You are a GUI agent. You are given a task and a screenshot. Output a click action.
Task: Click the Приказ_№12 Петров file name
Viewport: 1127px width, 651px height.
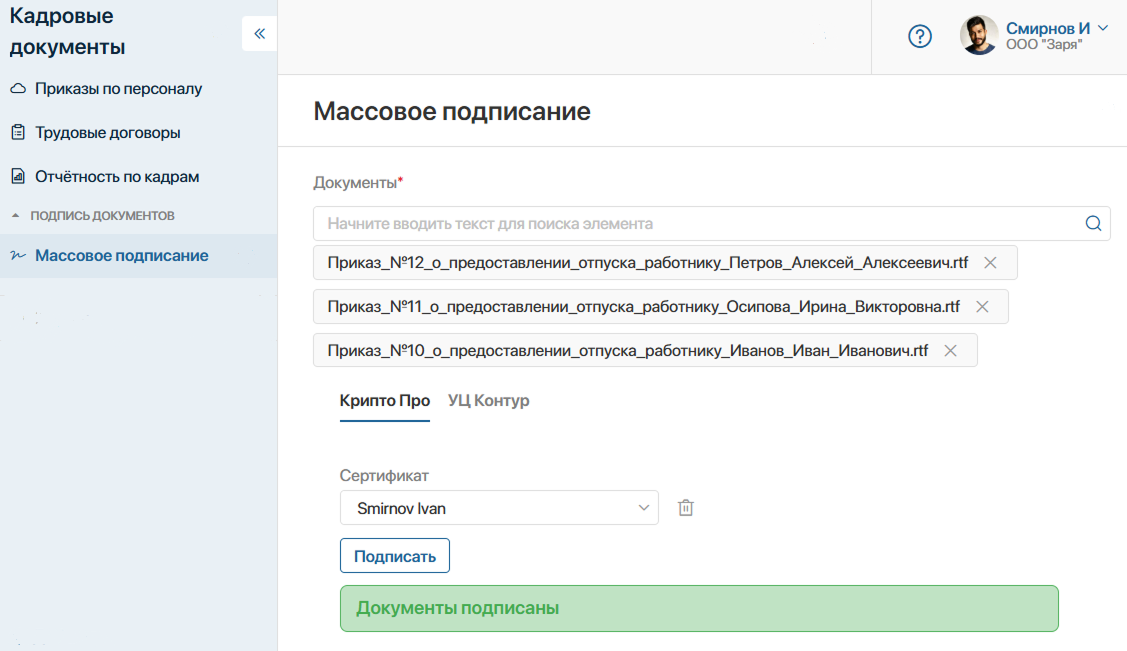pyautogui.click(x=648, y=263)
